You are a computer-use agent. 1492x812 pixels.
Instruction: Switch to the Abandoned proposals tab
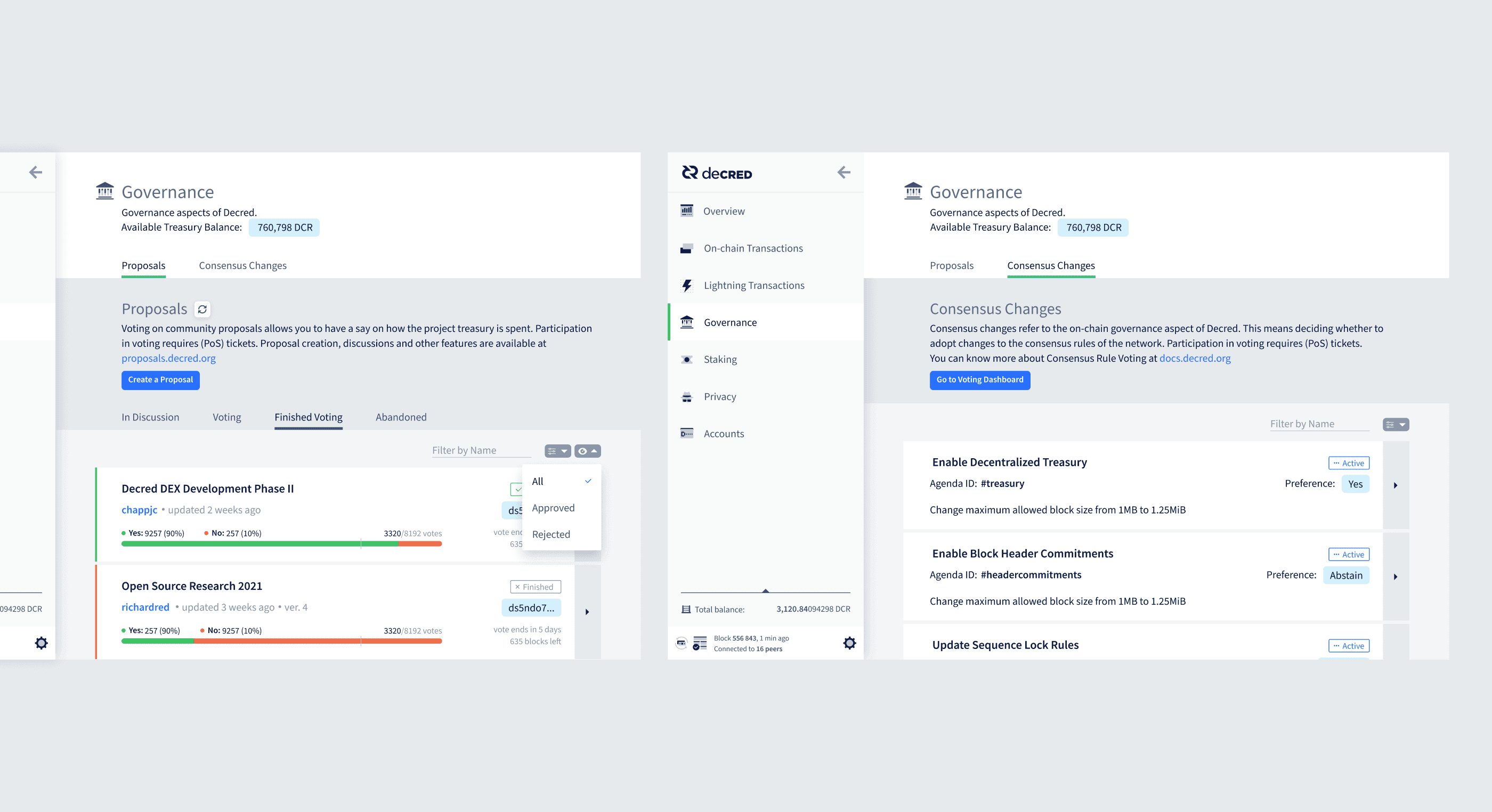coord(401,418)
